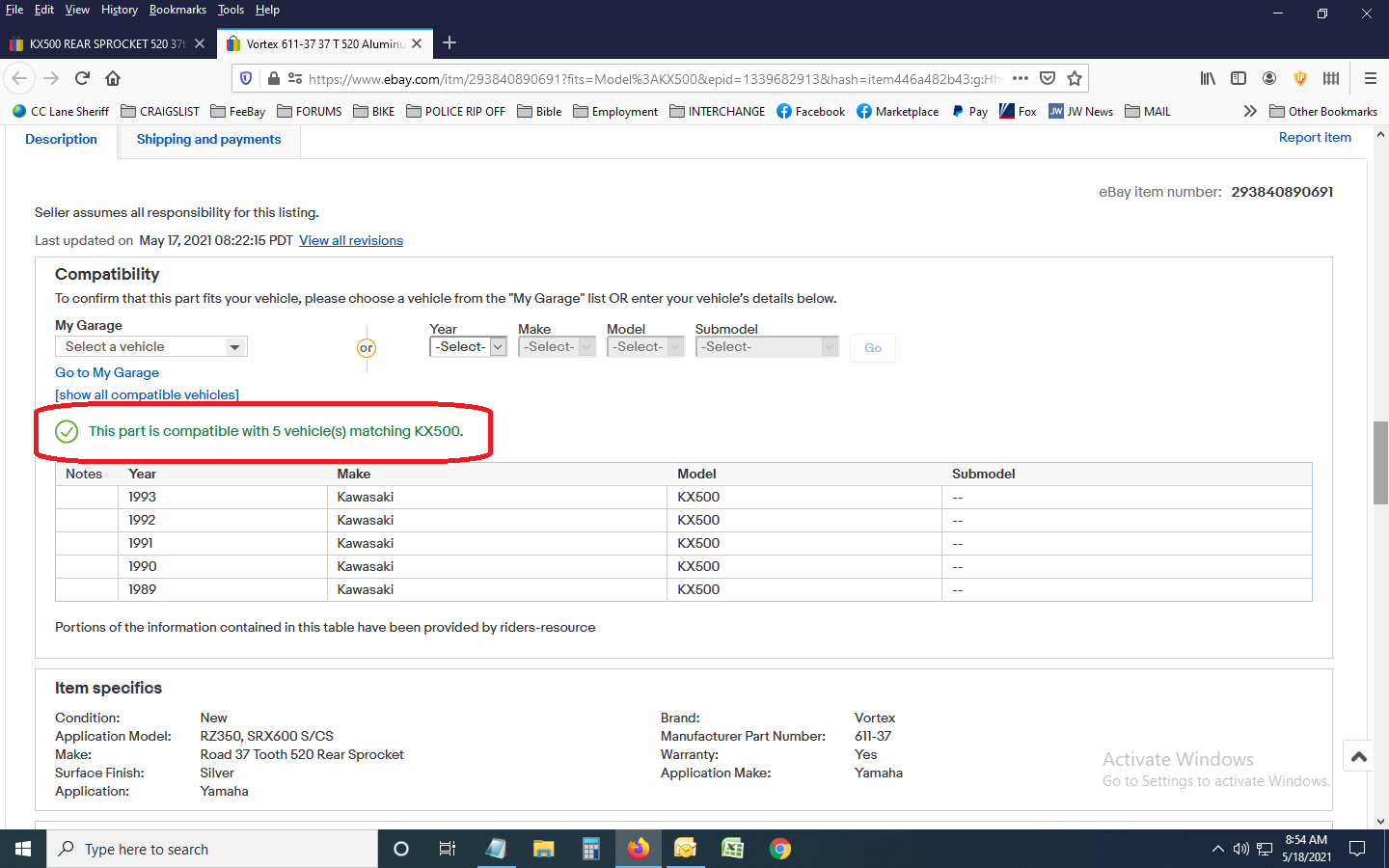
Task: Expand the Year dropdown
Action: click(x=468, y=347)
